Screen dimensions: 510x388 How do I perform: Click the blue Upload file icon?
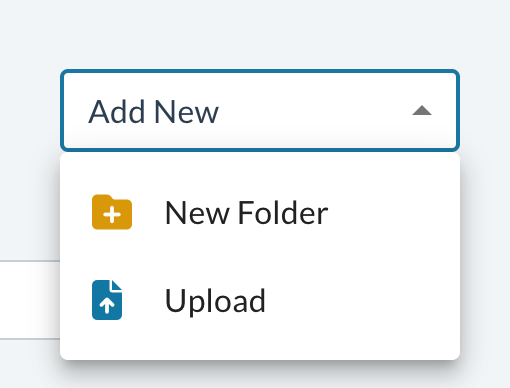click(107, 300)
